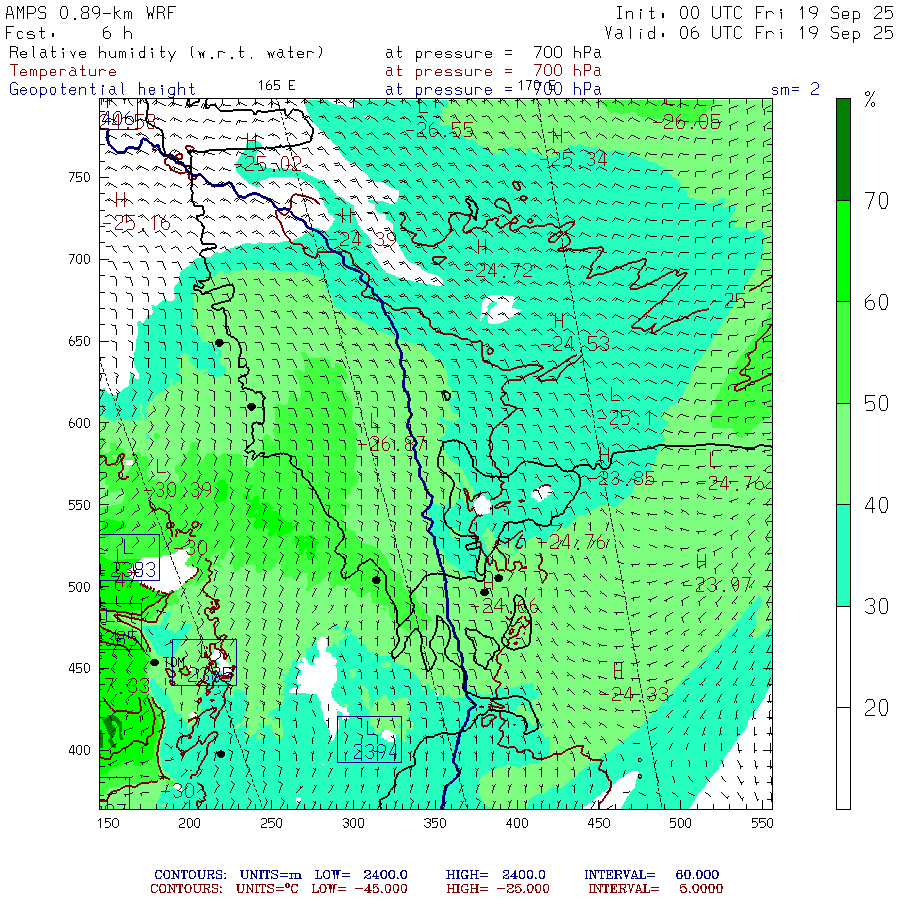Click the white 20–30 colorbar segment
This screenshot has width=900, height=900.
pos(843,657)
